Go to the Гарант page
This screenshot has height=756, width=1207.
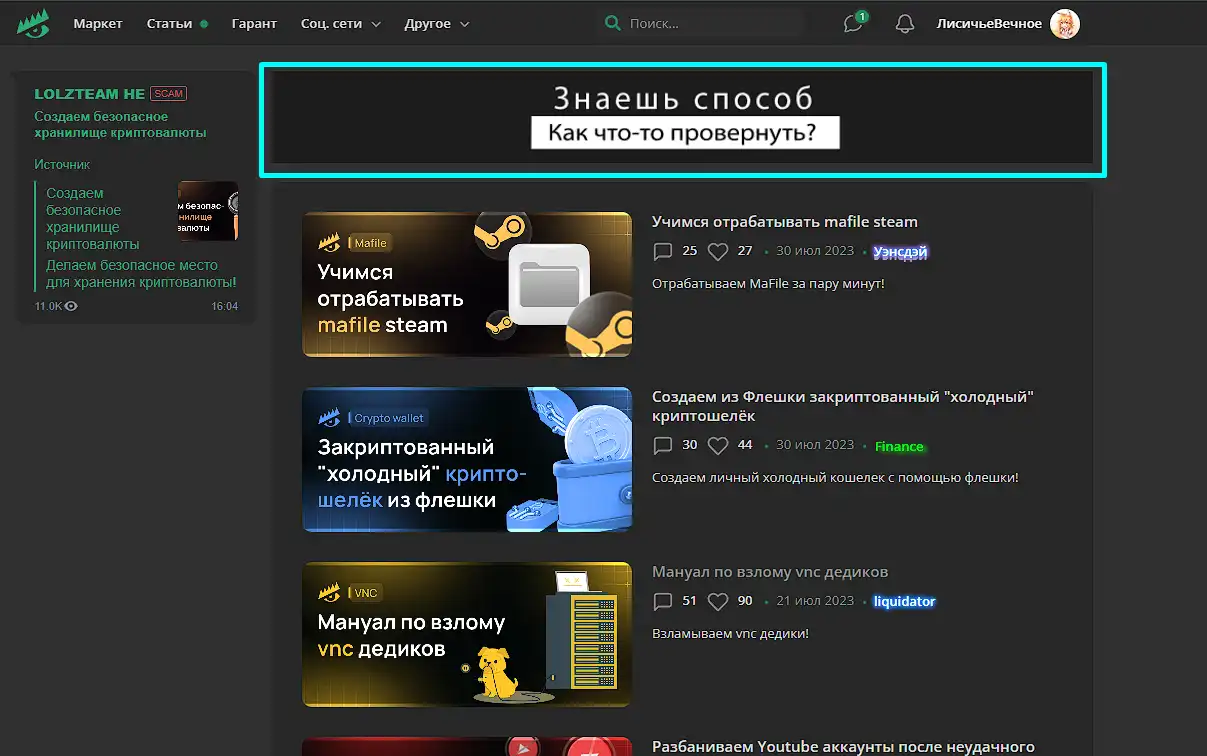(254, 24)
